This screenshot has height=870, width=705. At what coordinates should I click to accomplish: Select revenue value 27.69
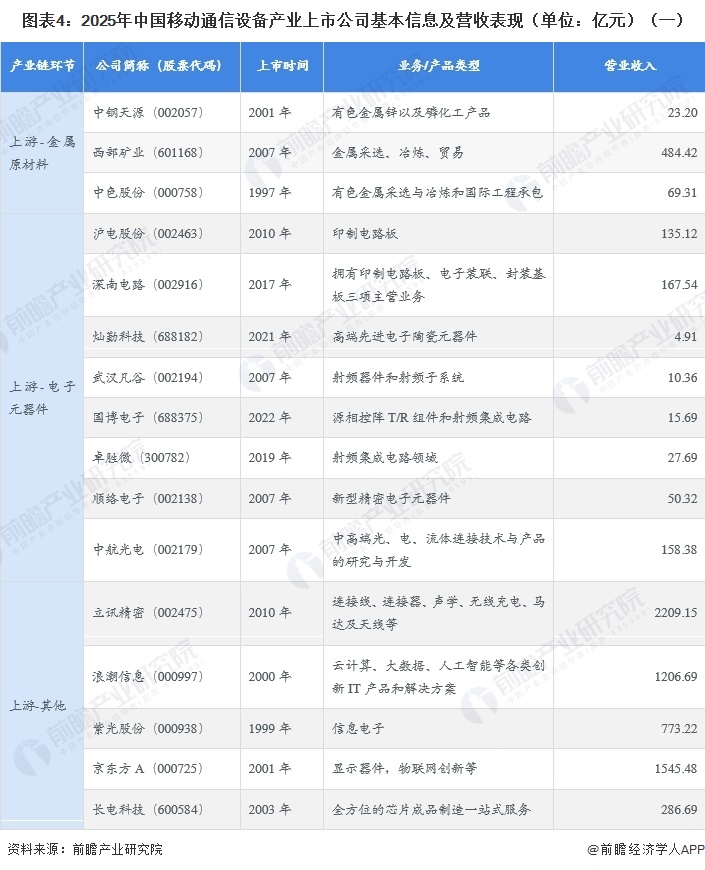[682, 457]
